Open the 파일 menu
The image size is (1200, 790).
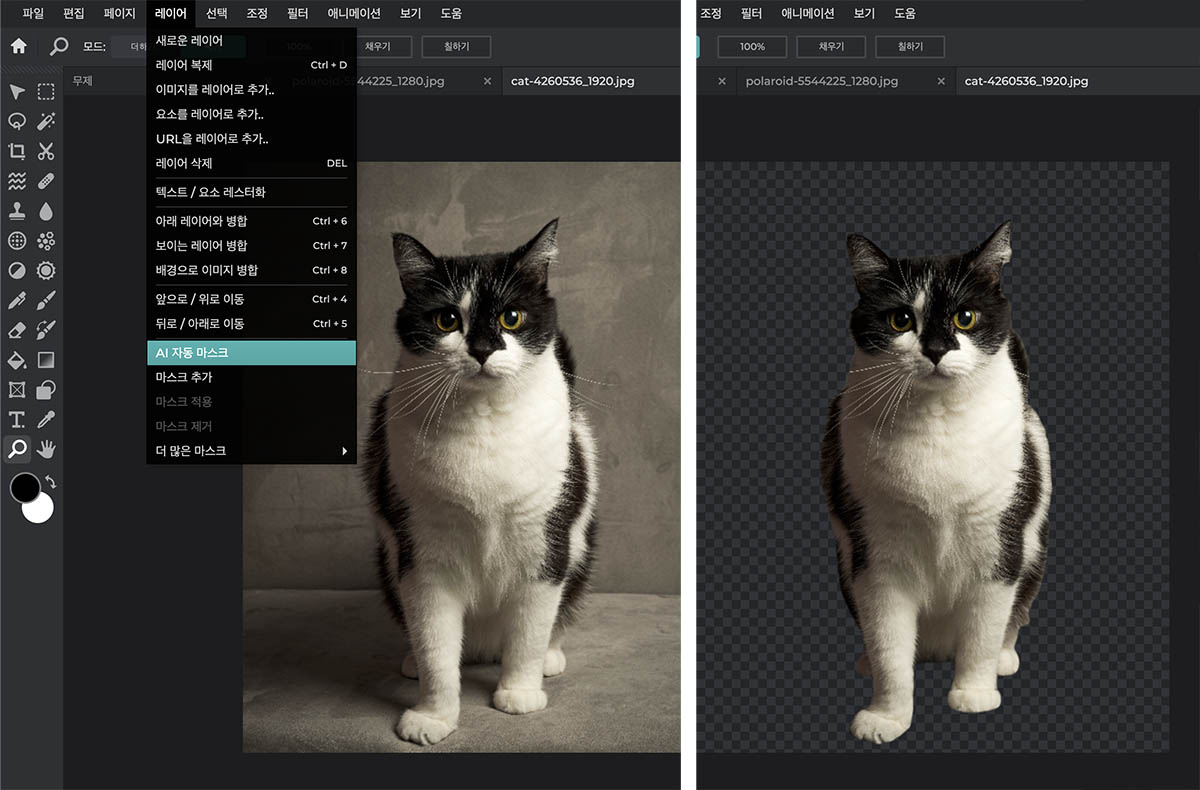tap(33, 14)
